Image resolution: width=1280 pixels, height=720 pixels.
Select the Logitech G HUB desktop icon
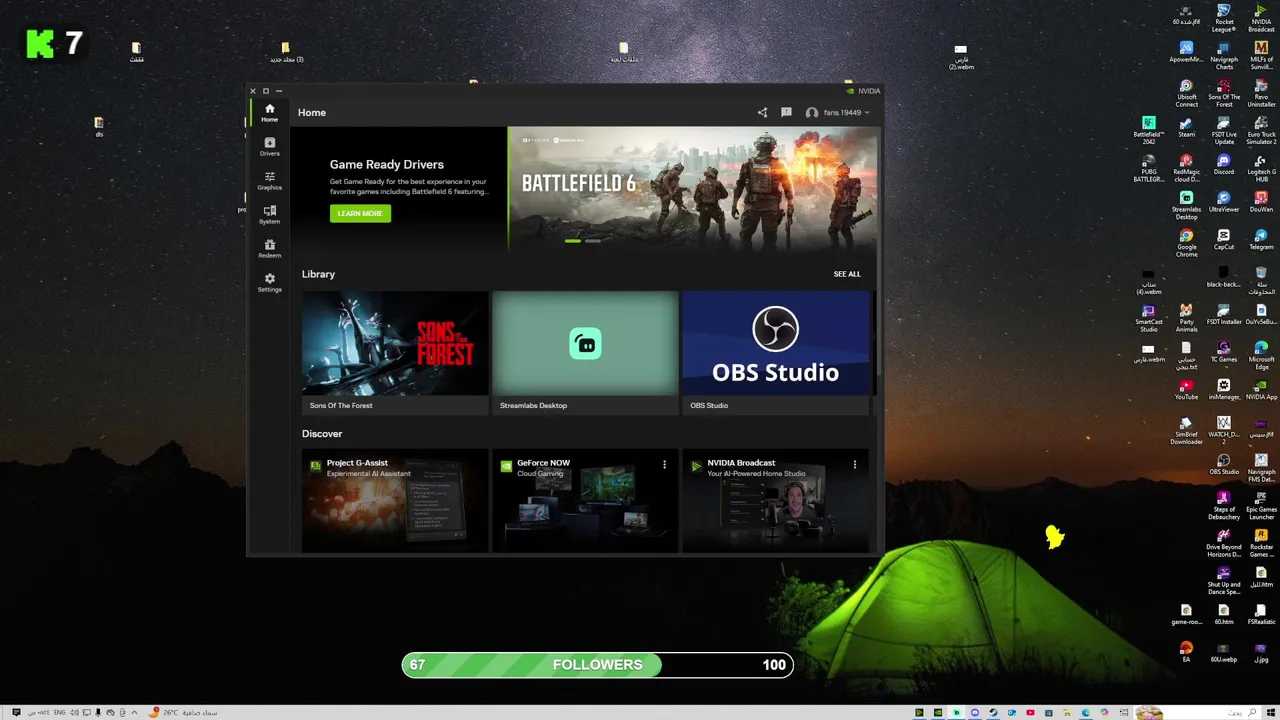1261,168
